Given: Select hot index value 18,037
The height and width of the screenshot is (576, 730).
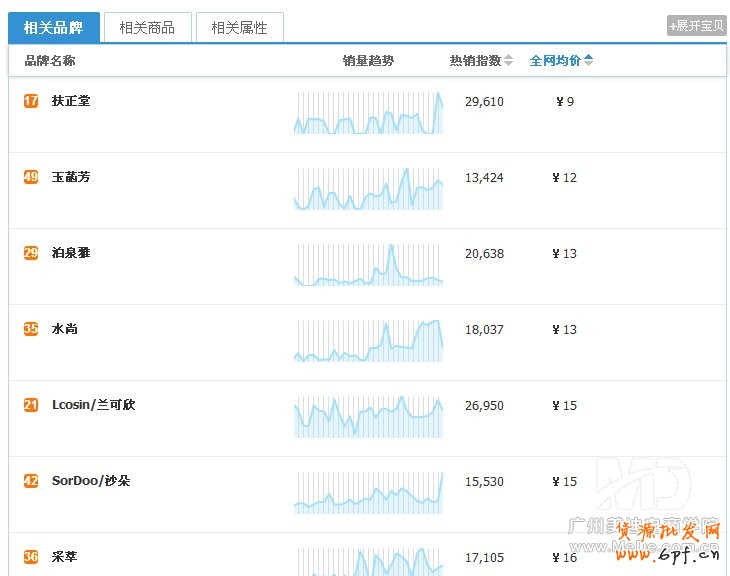Looking at the screenshot, I should (x=484, y=329).
